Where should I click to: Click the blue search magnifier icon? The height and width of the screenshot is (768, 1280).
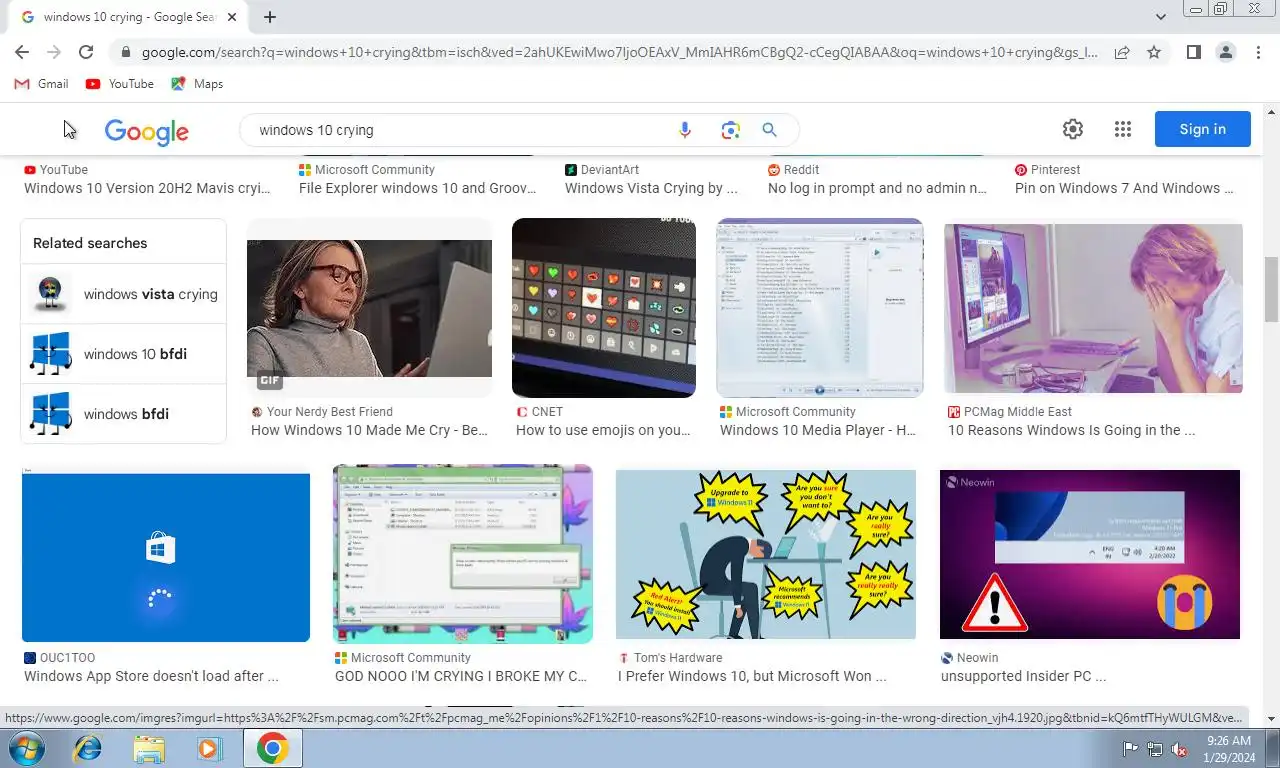769,130
